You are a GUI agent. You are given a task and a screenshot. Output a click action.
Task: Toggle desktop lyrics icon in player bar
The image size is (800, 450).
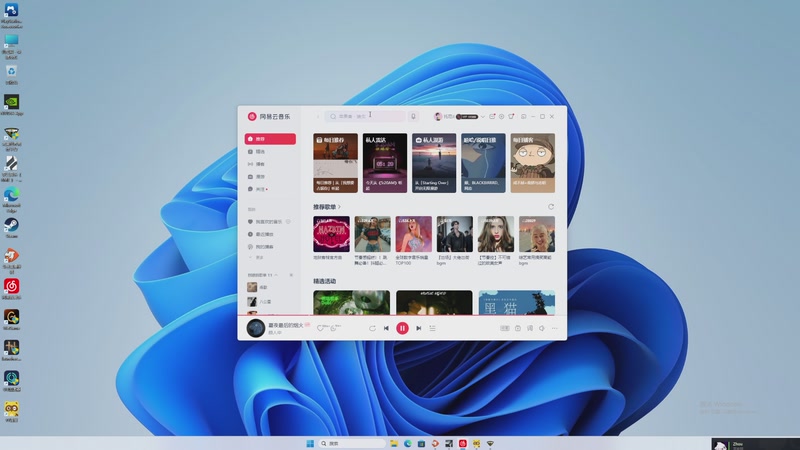530,328
